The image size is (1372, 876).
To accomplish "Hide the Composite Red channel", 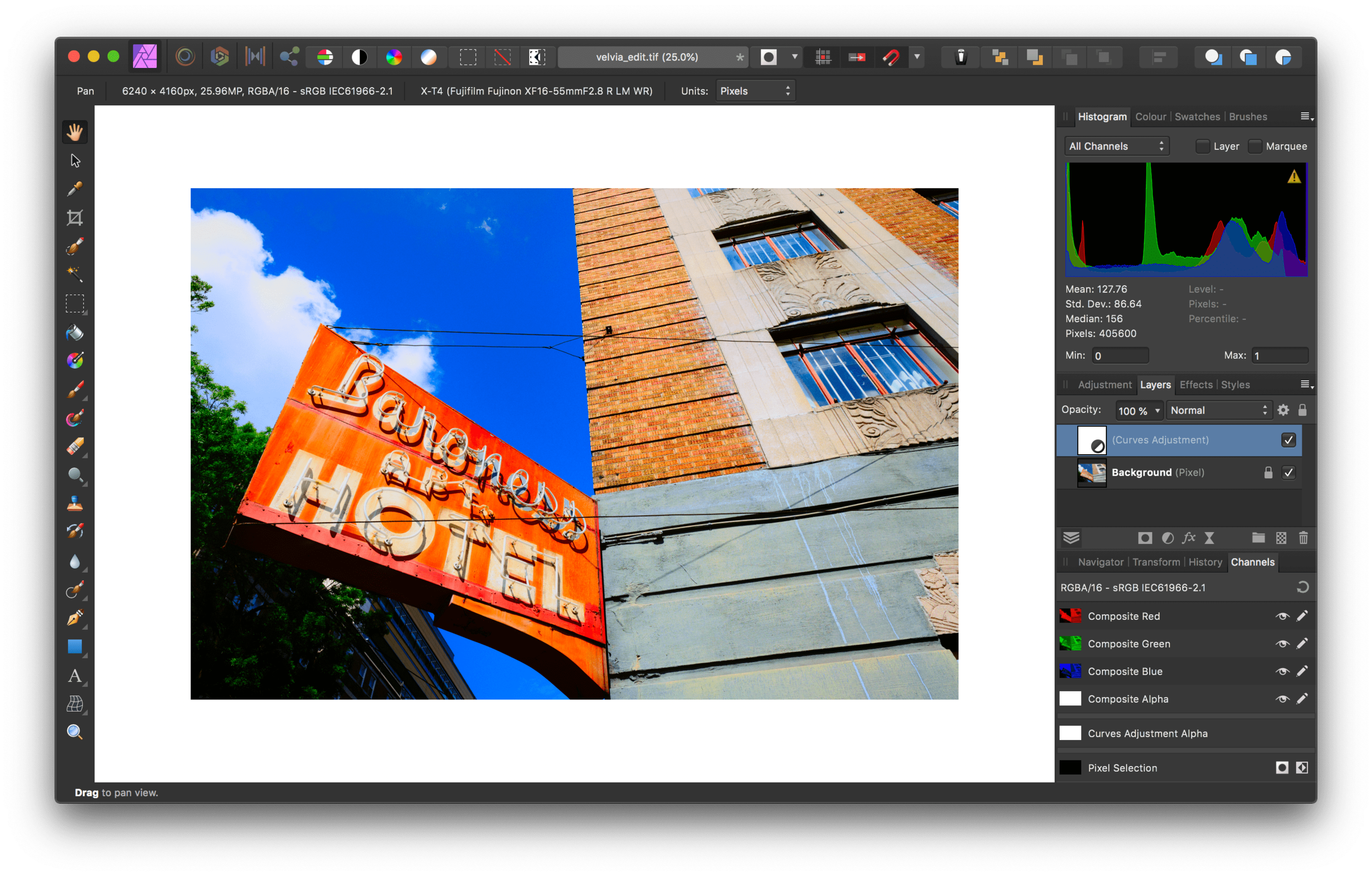I will [x=1282, y=617].
